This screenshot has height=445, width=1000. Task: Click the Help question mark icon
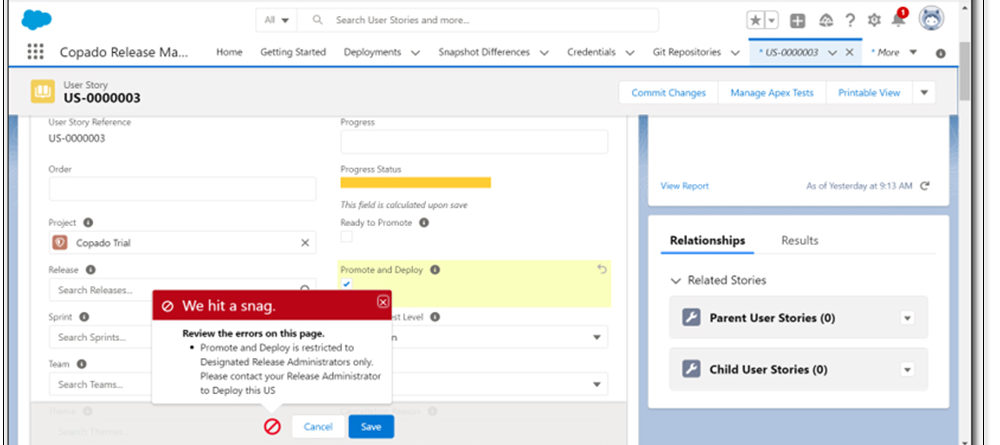[850, 20]
